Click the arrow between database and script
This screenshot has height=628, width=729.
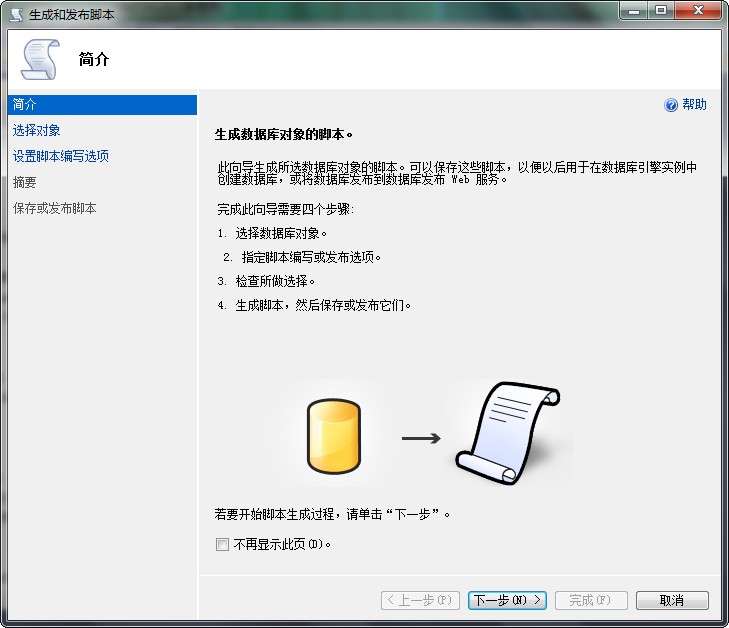[x=421, y=438]
